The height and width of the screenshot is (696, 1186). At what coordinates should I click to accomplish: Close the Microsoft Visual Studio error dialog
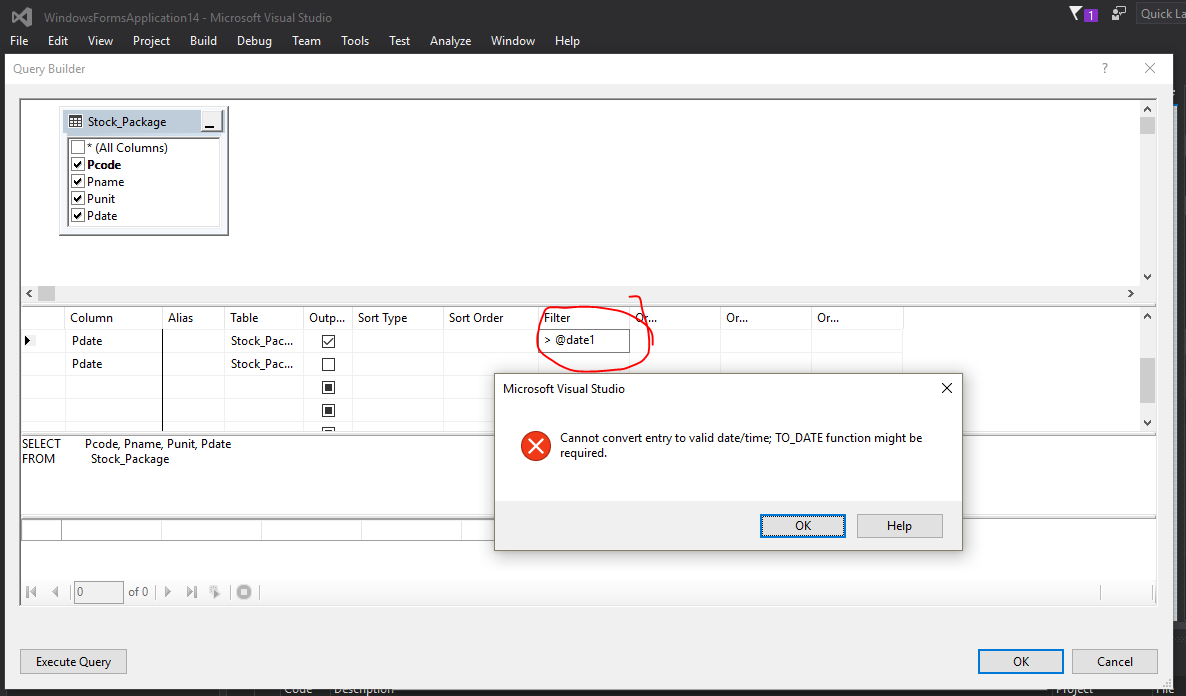pyautogui.click(x=946, y=388)
